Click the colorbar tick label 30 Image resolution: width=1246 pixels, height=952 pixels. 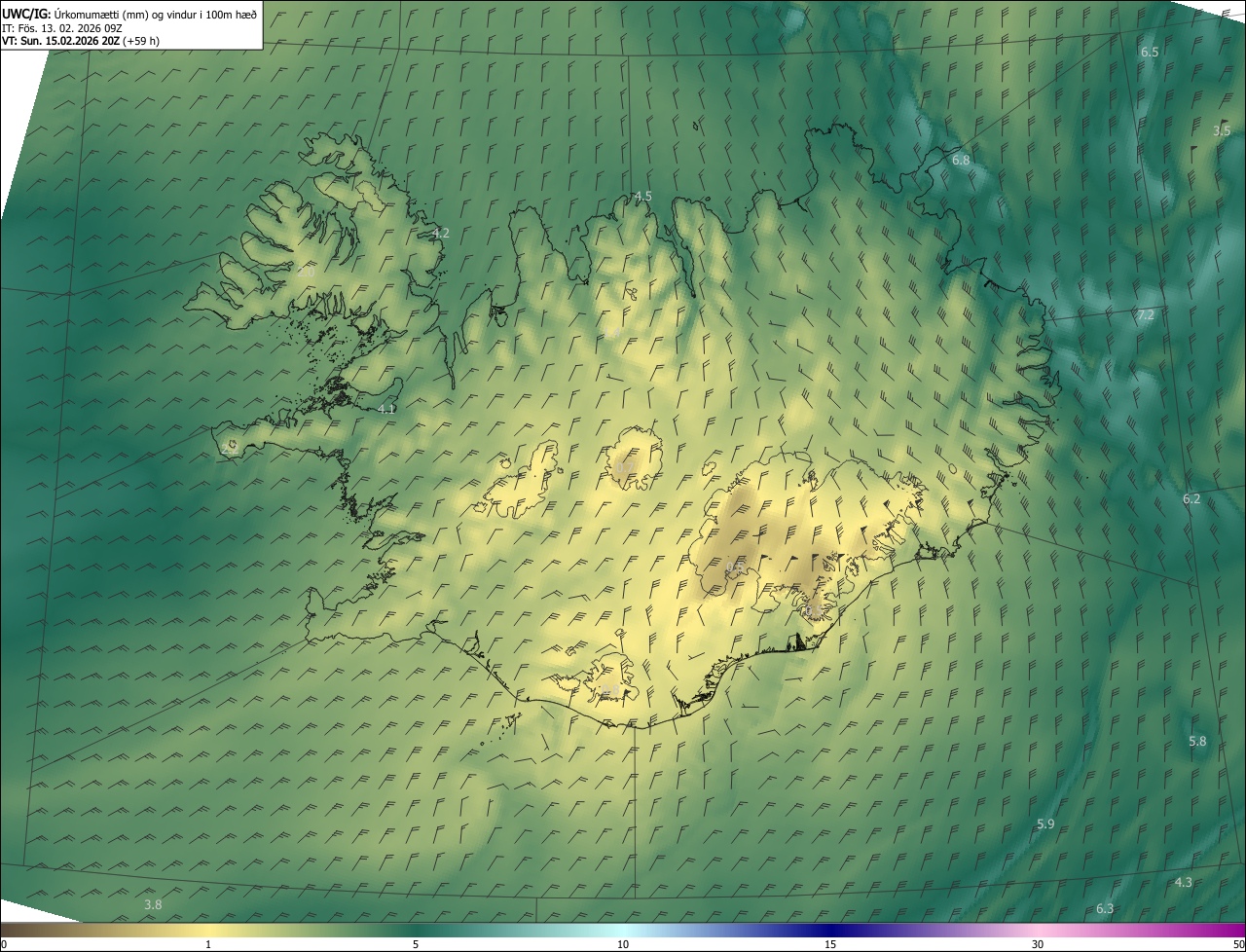pyautogui.click(x=1038, y=944)
